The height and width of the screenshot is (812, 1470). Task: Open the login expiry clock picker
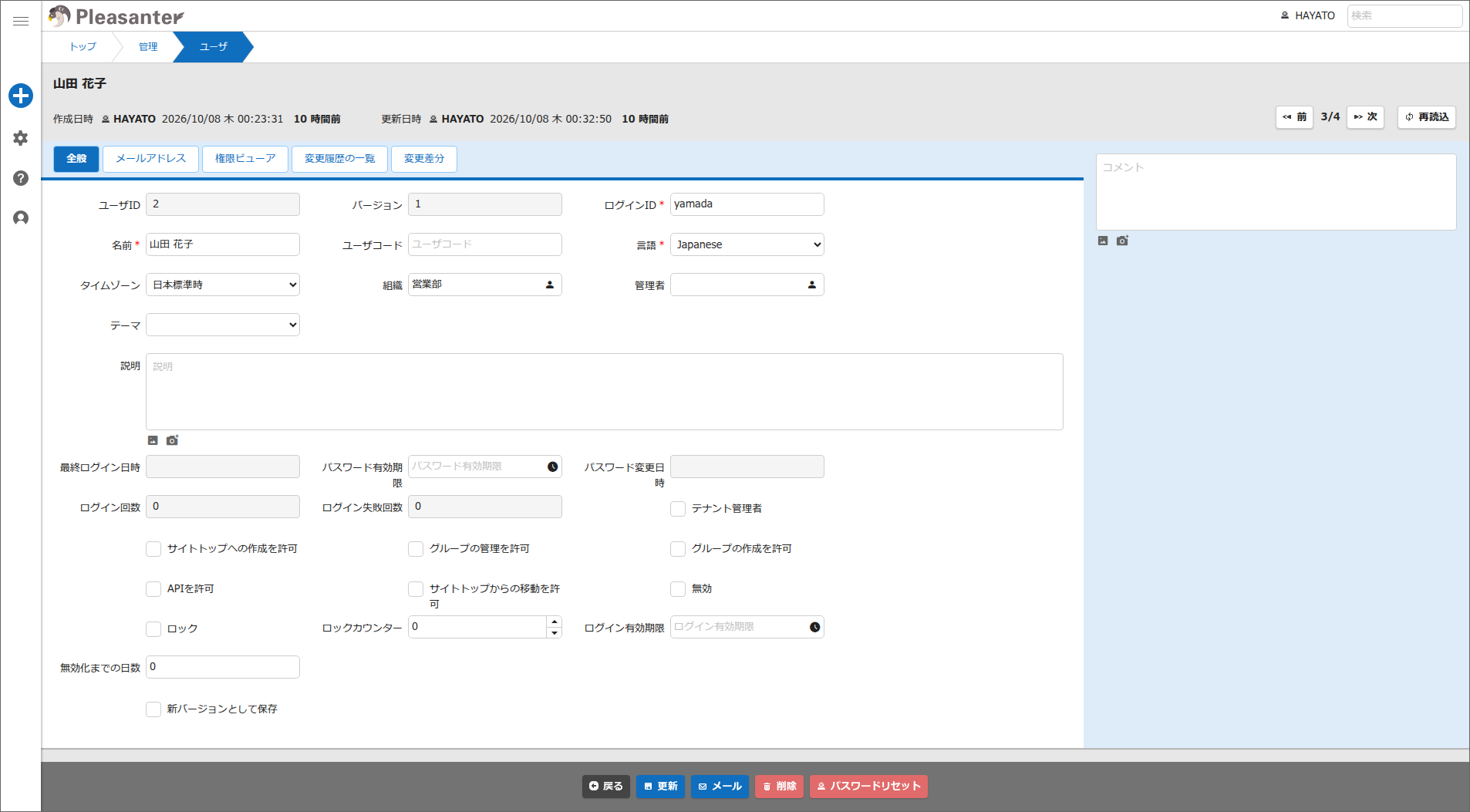click(815, 627)
